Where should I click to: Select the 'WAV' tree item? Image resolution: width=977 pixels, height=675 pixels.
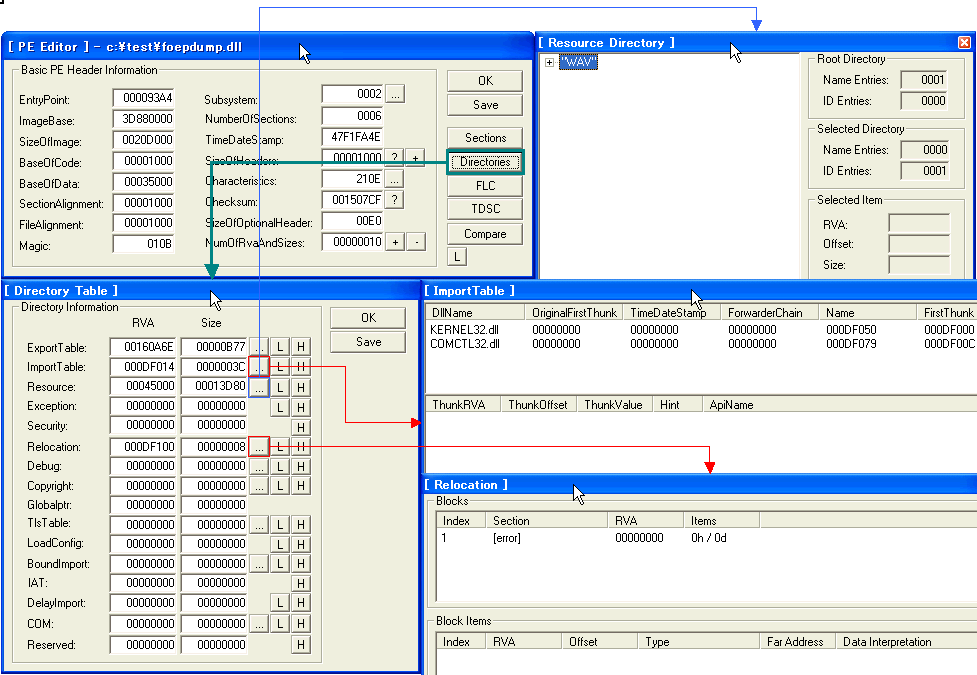pyautogui.click(x=578, y=62)
